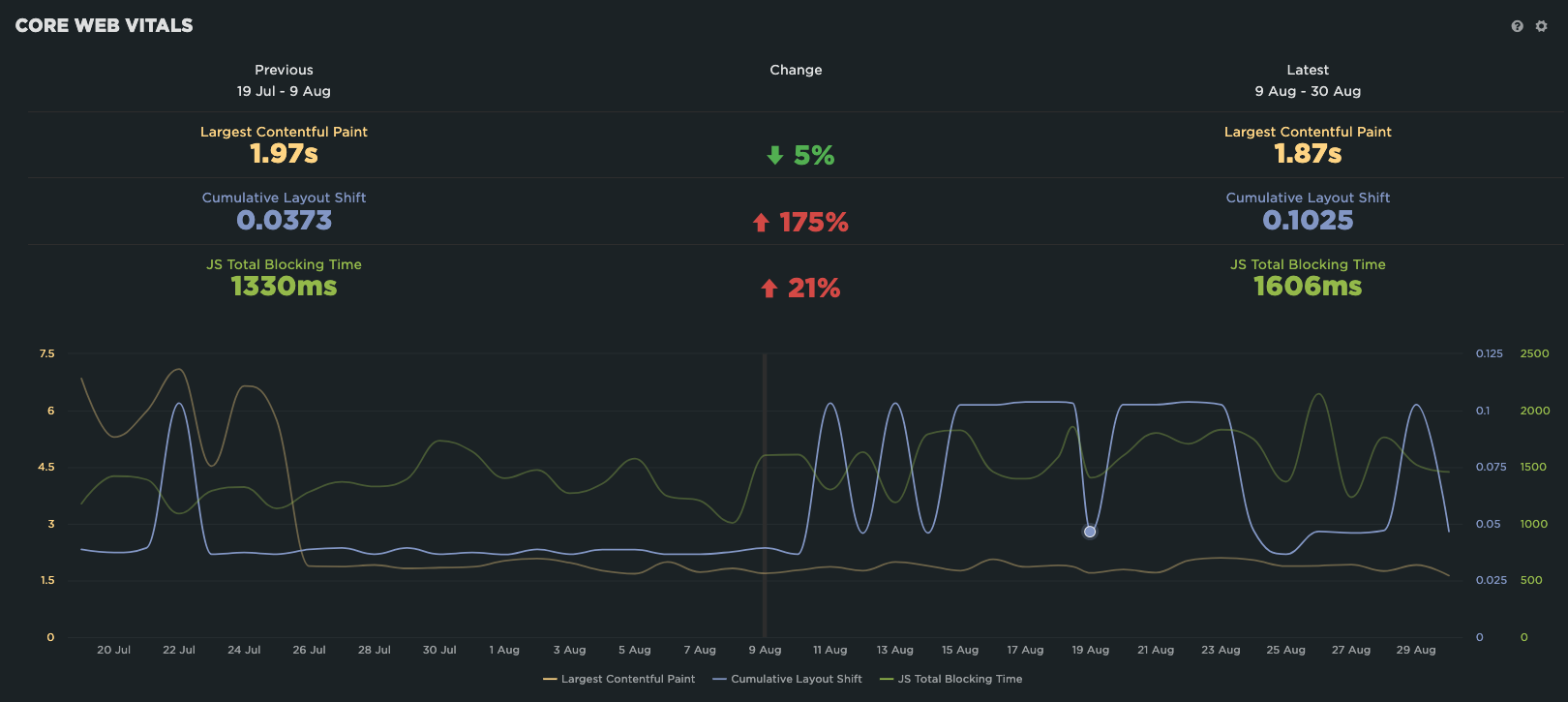Viewport: 1568px width, 702px height.
Task: Select the latest Cumulative Layout Shift value 0.1025
Action: click(1308, 221)
